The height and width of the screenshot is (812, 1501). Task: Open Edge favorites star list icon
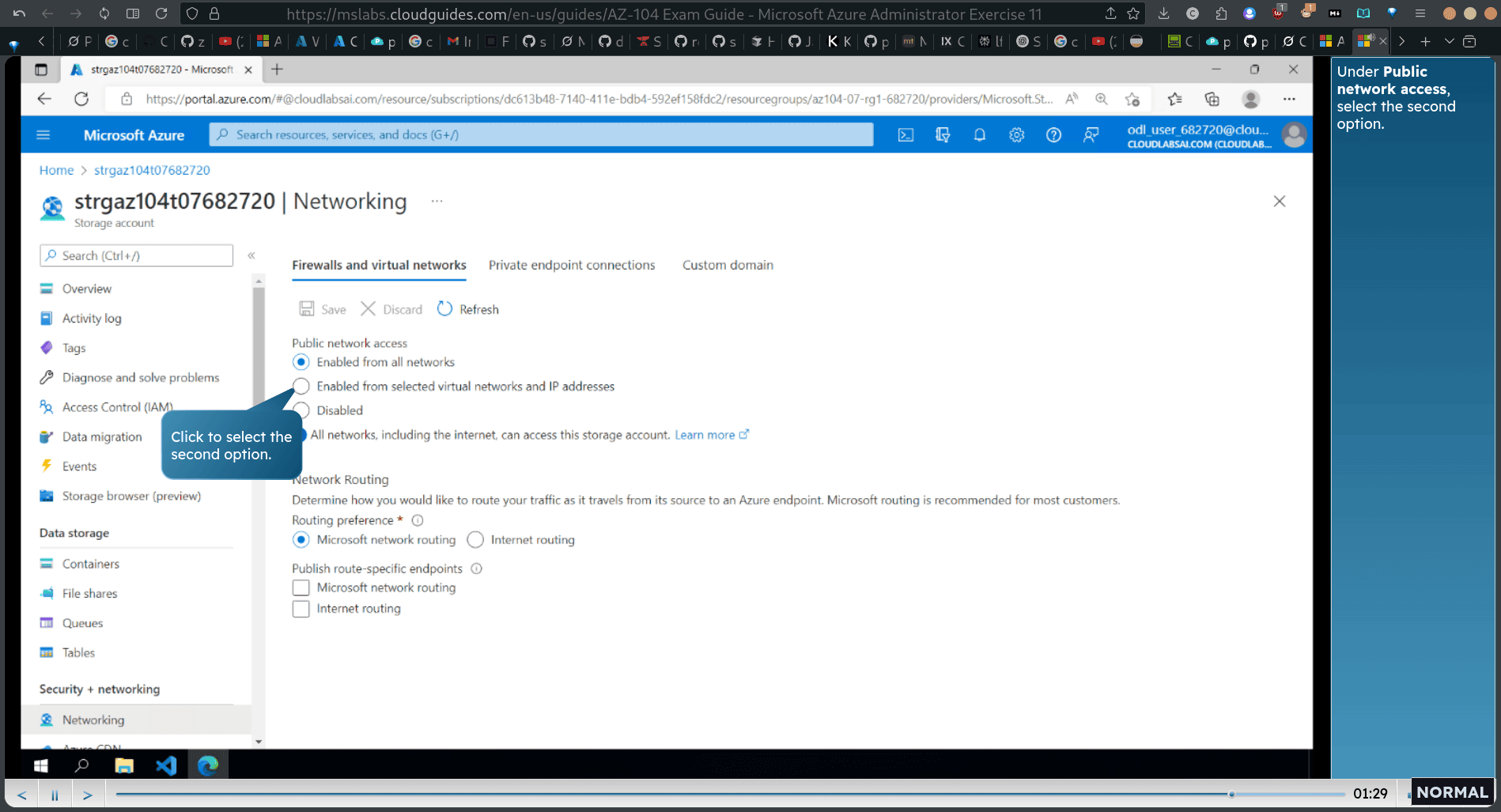point(1174,99)
